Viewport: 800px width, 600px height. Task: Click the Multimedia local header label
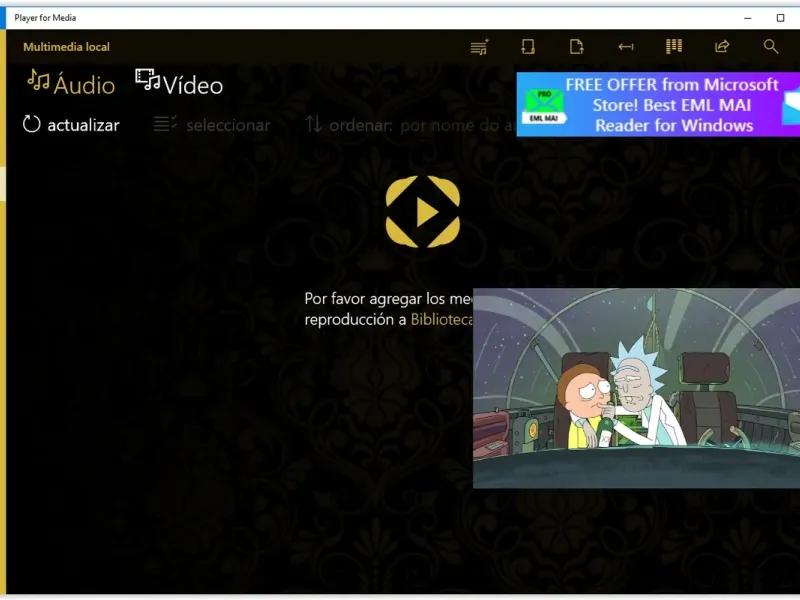[x=66, y=47]
